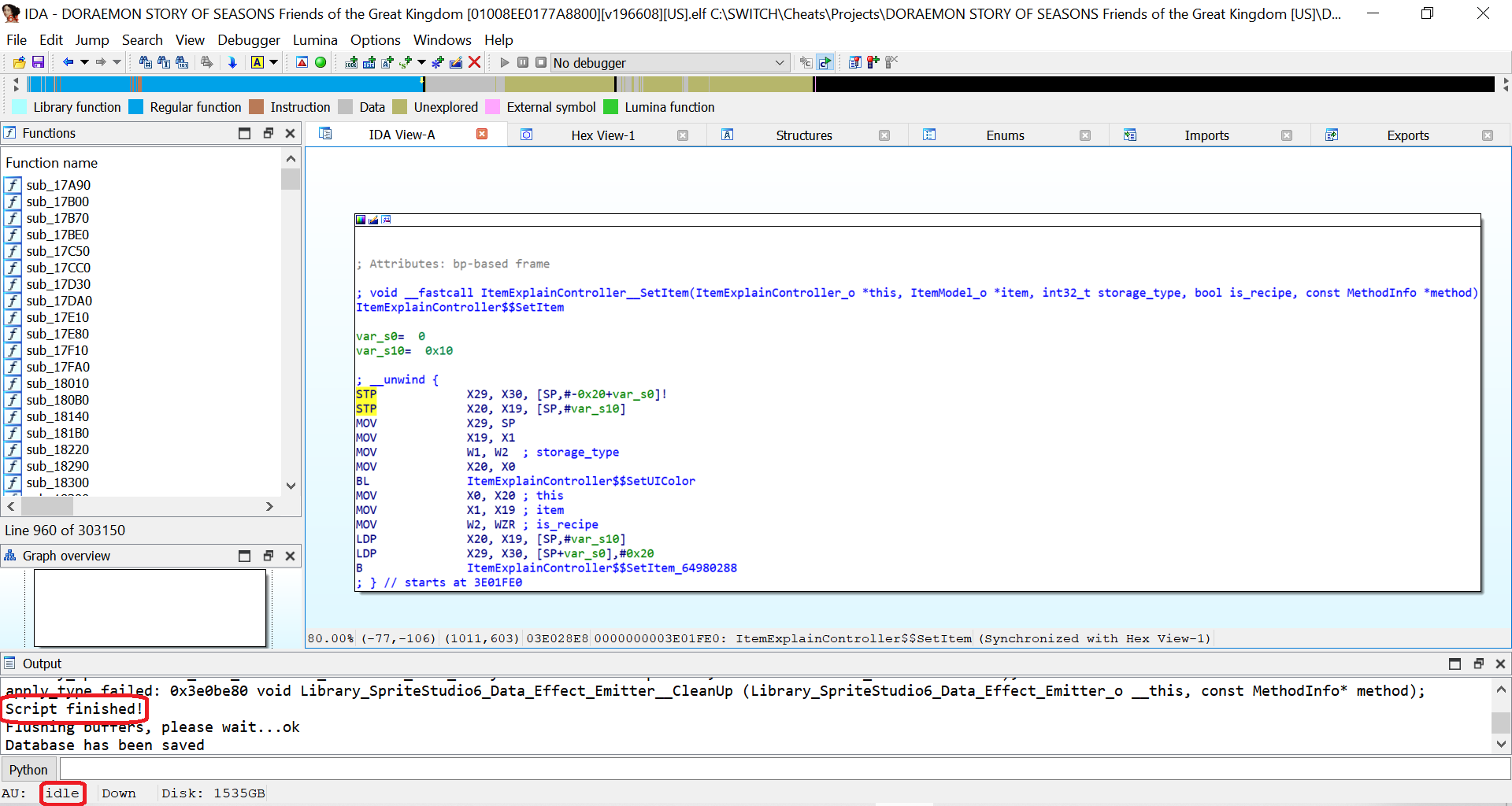Save the database with the floppy icon
The image size is (1512, 806).
click(x=38, y=62)
